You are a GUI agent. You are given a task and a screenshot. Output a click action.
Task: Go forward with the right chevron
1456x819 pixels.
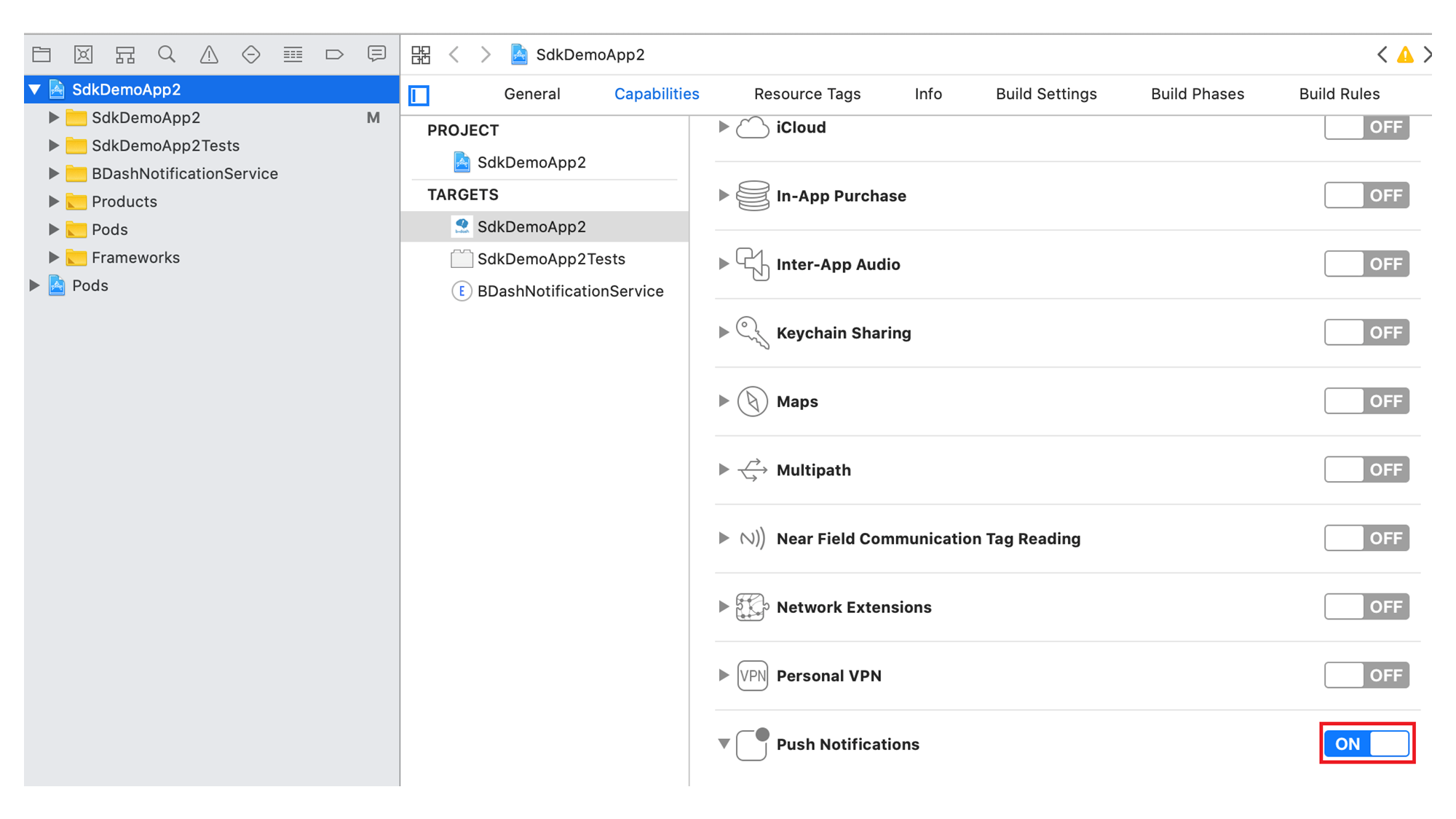(486, 55)
